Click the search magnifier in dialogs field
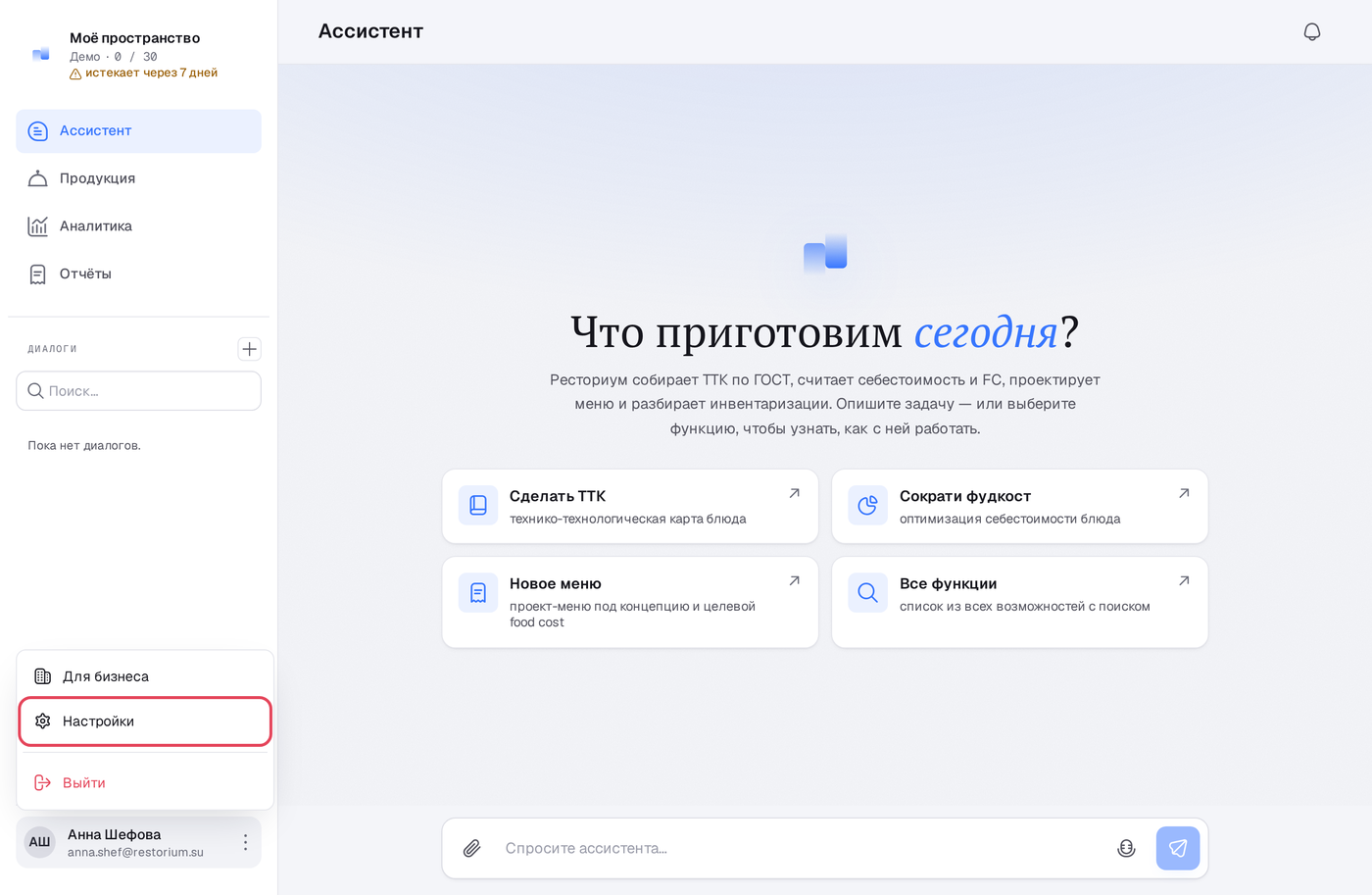Image resolution: width=1372 pixels, height=895 pixels. 35,390
